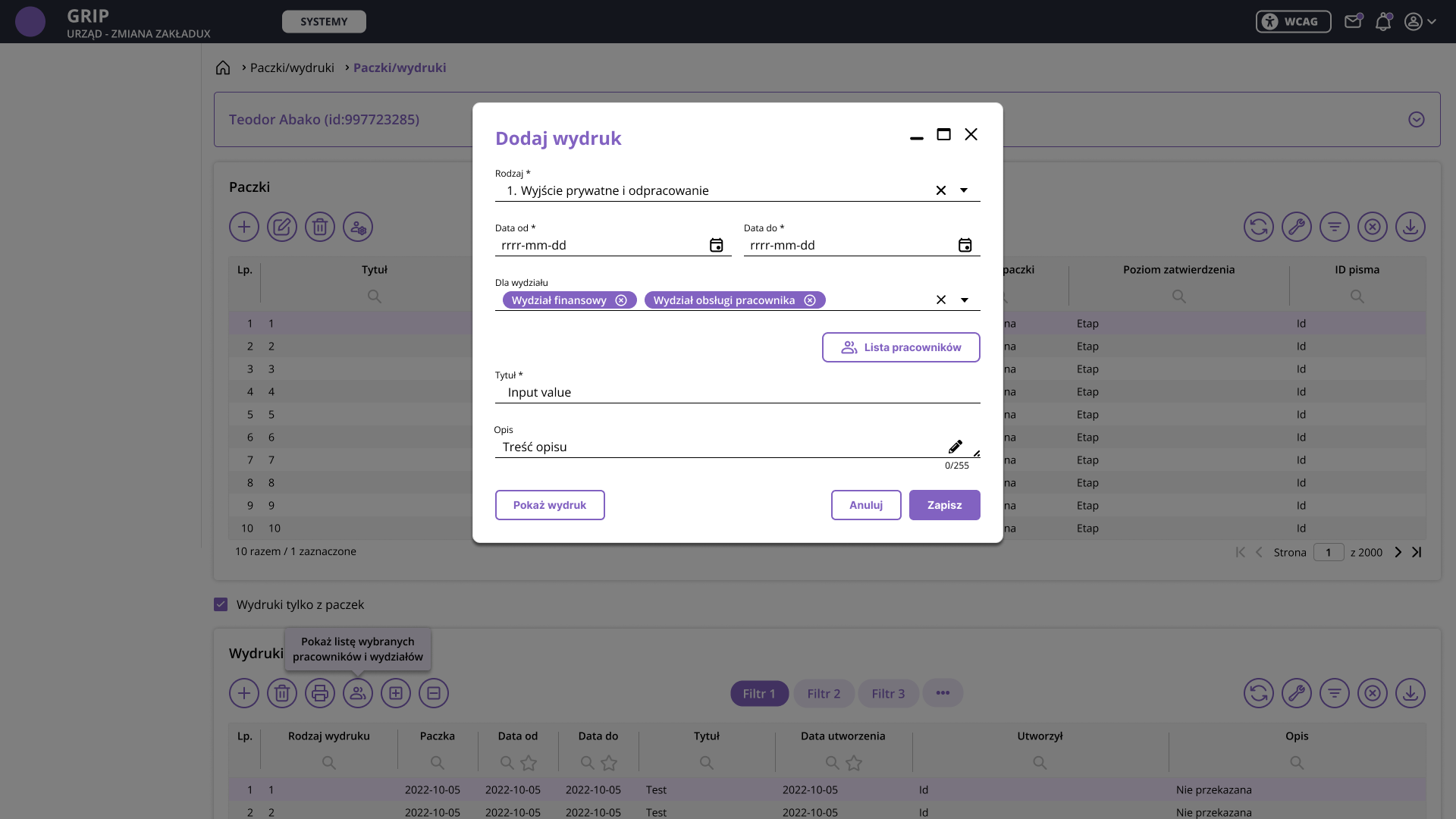Viewport: 1456px width, 819px height.
Task: Open the Rodzaj dropdown arrow
Action: [x=964, y=190]
